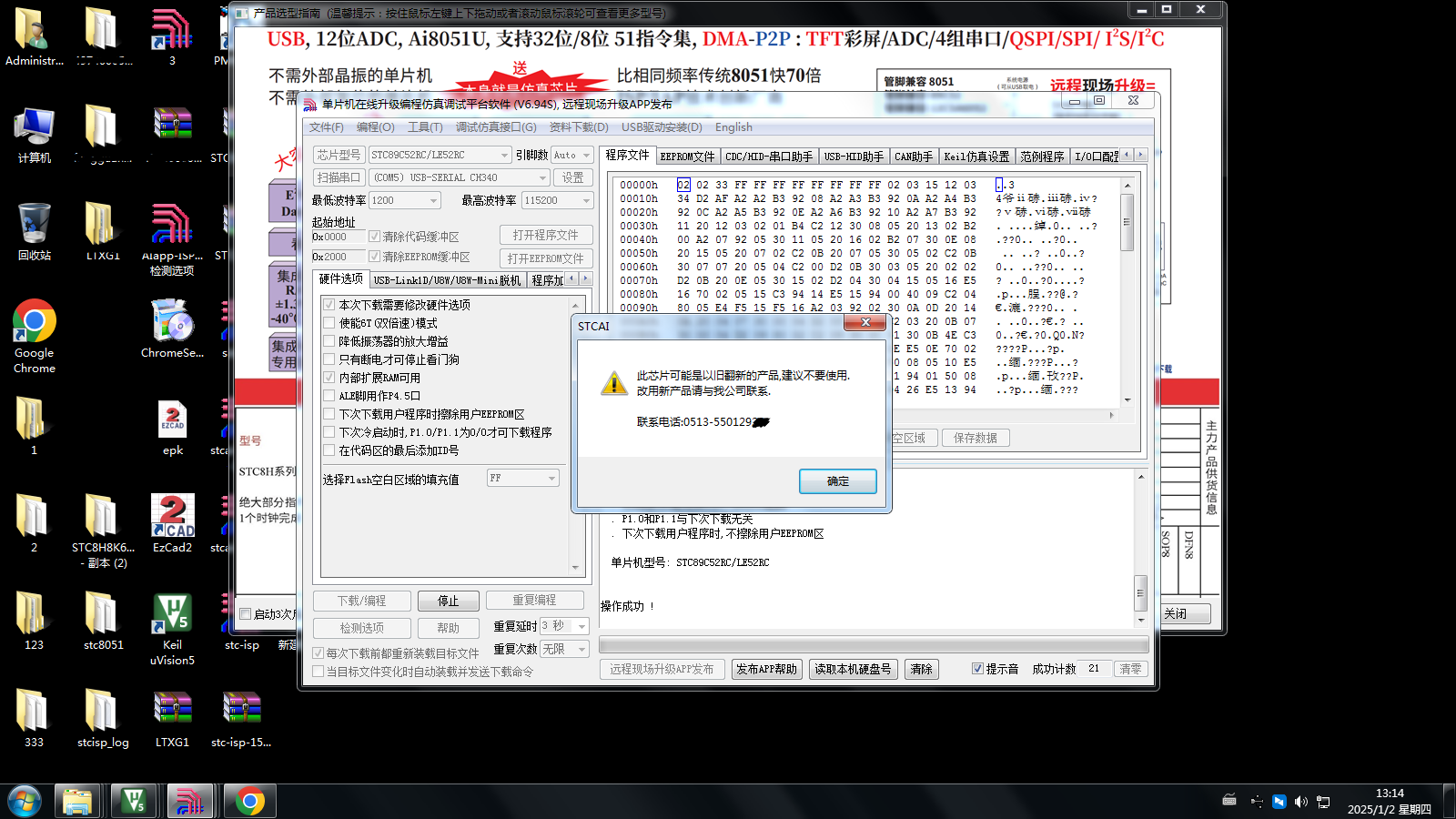Click the 停止 button

click(448, 601)
